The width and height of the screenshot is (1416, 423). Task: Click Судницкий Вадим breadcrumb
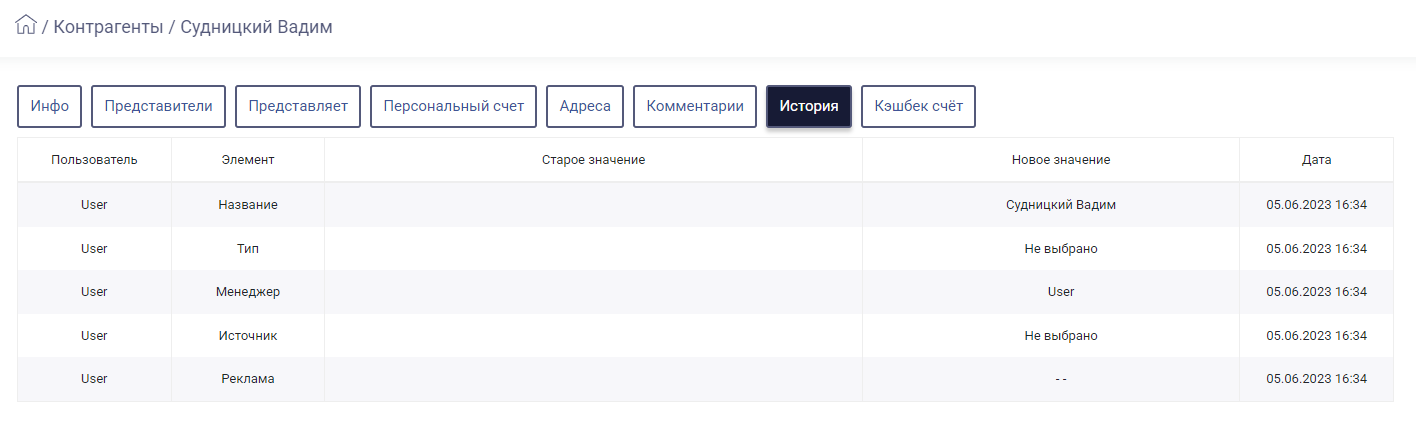[x=256, y=27]
